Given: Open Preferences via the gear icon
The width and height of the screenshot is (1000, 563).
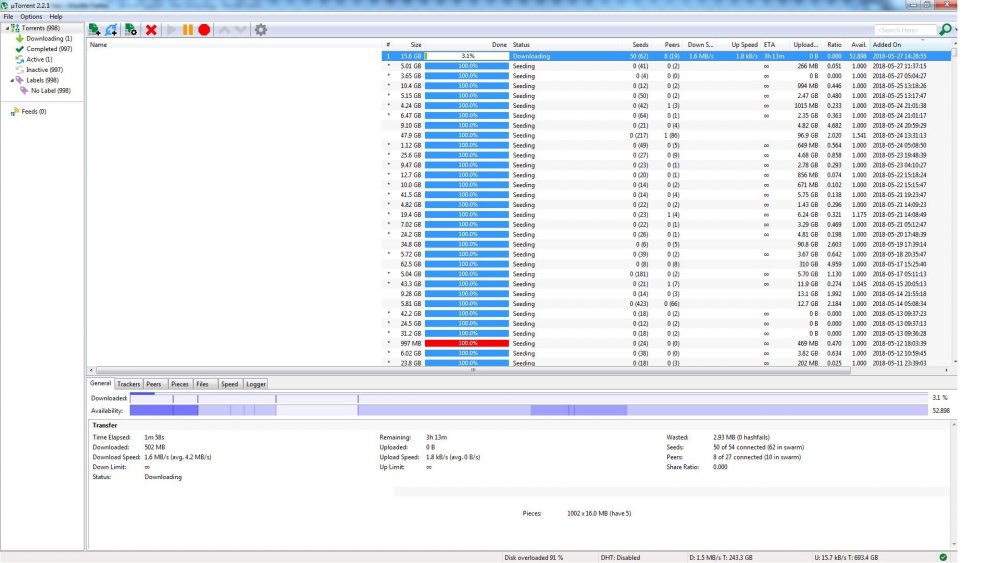Looking at the screenshot, I should click(x=261, y=29).
